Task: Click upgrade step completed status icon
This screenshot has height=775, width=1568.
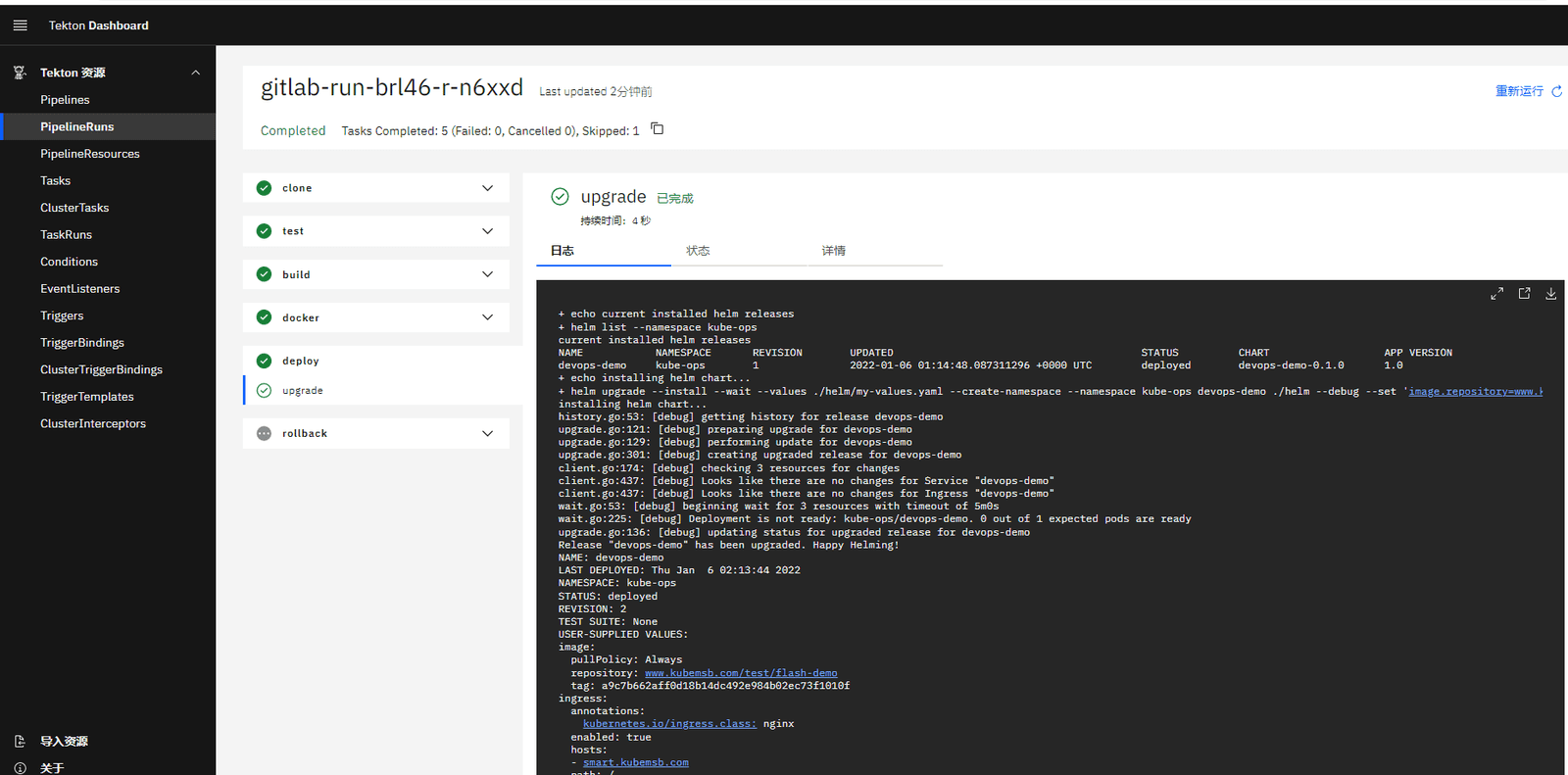Action: click(264, 390)
